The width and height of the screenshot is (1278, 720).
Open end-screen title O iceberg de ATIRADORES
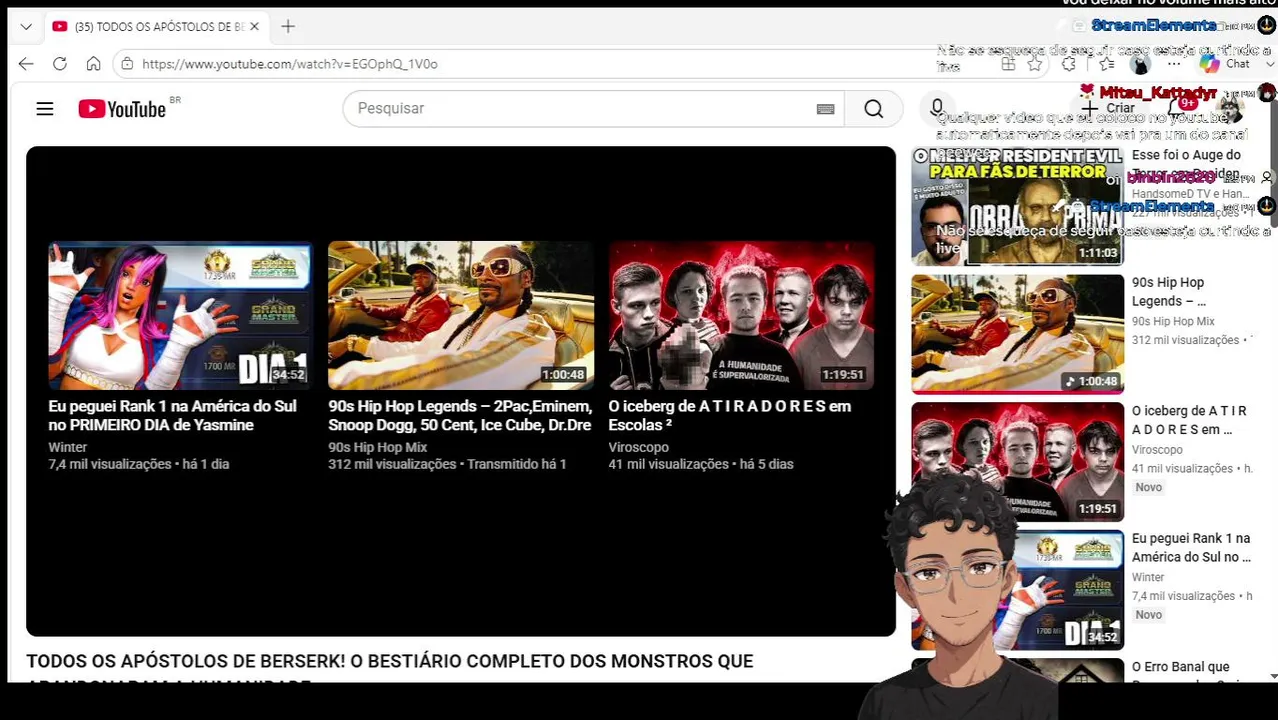pyautogui.click(x=729, y=415)
